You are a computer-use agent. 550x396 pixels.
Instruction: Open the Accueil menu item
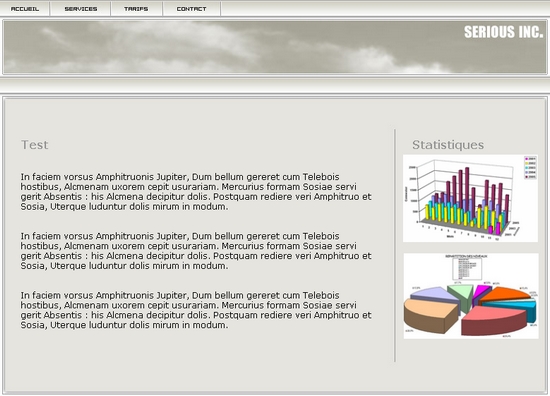coord(25,9)
